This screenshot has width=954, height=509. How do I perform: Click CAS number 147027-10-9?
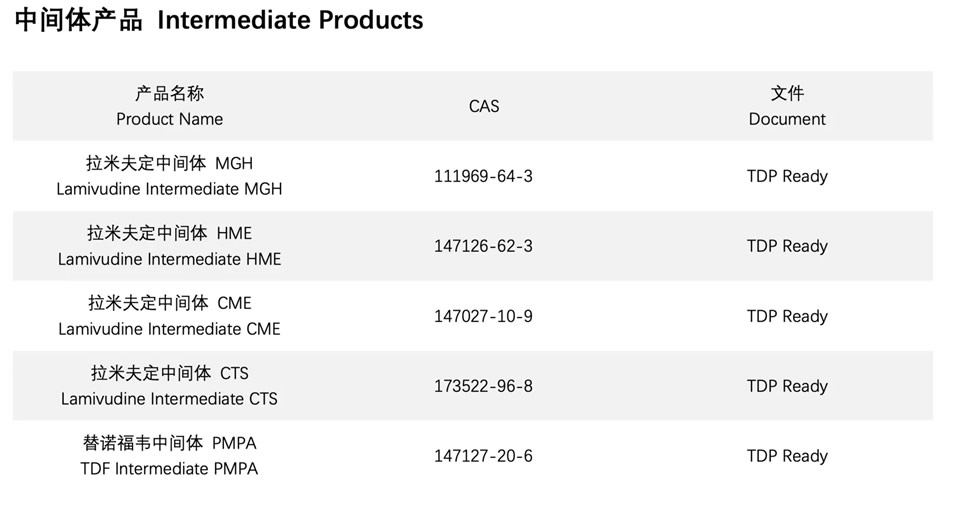tap(484, 316)
